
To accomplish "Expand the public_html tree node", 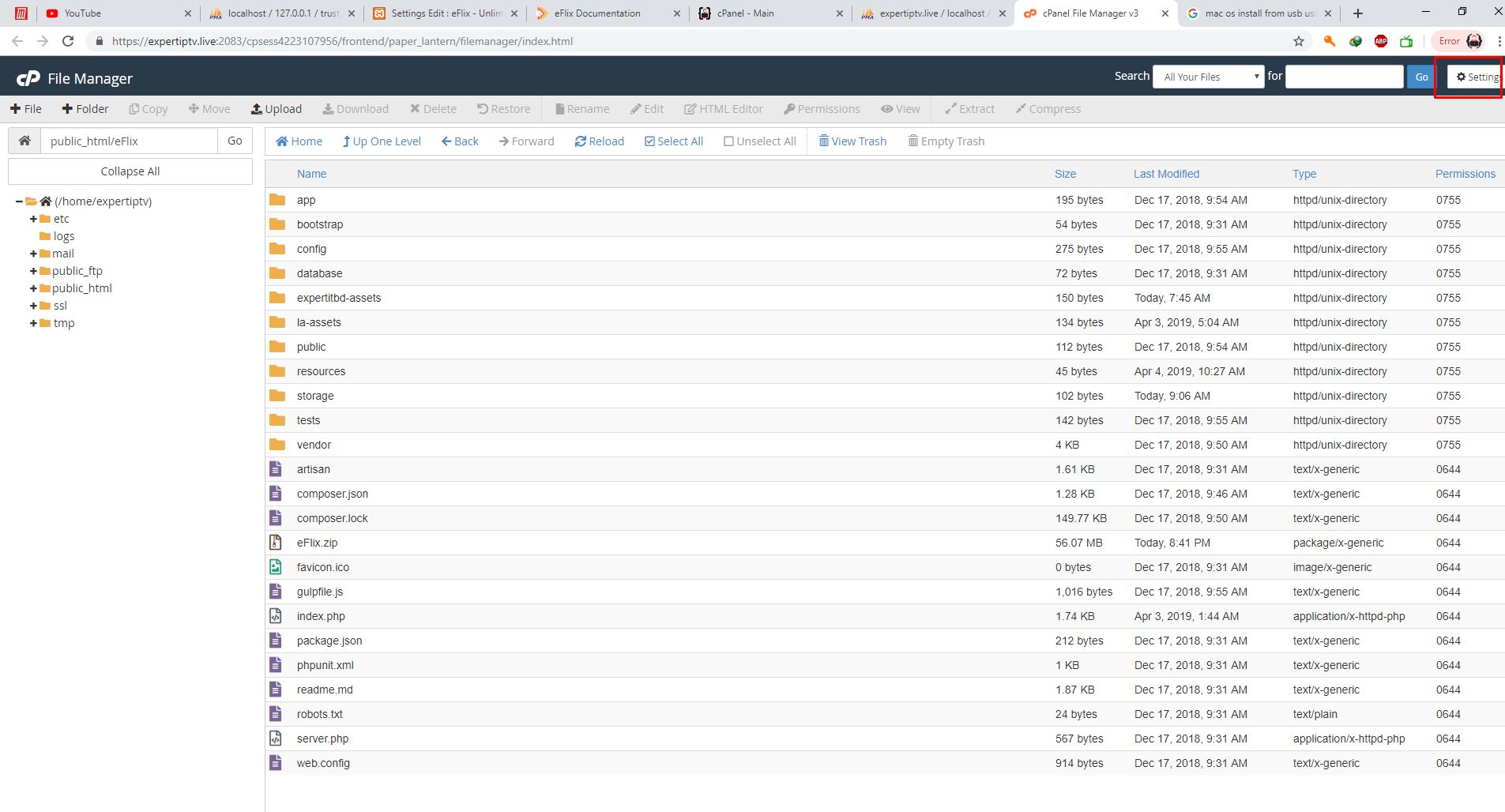I will 33,288.
